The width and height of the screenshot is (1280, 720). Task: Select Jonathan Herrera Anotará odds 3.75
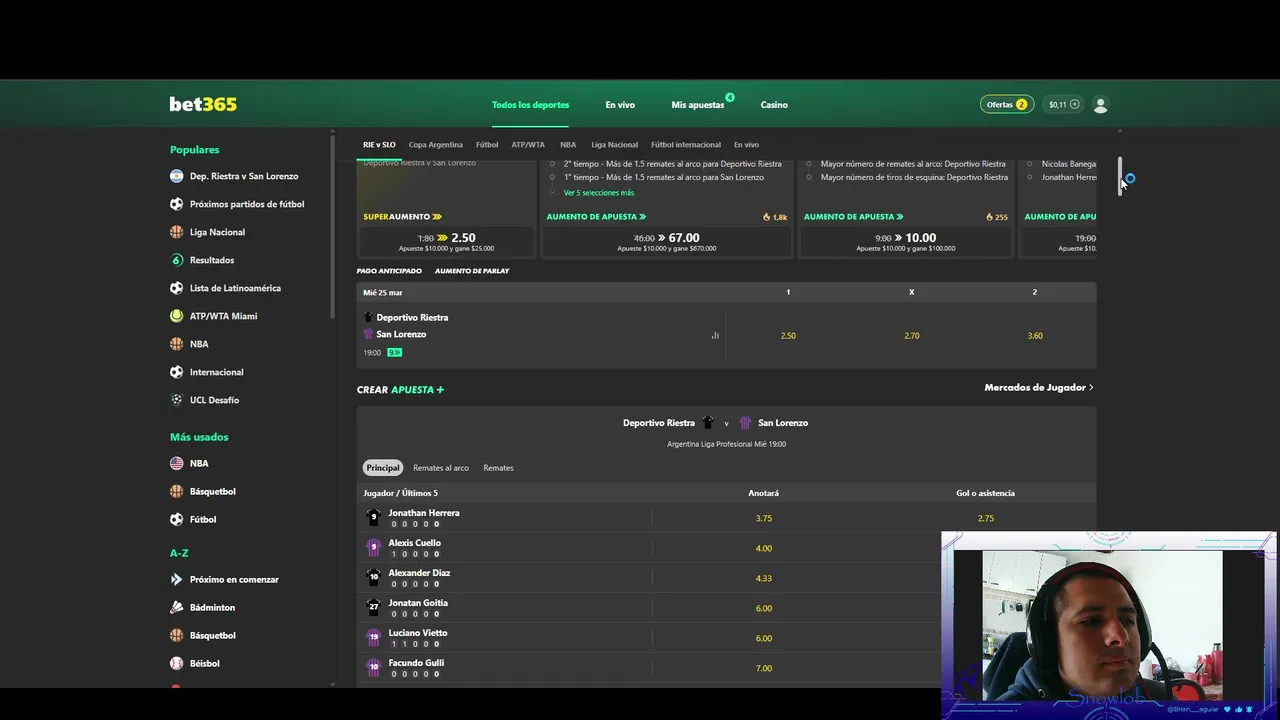coord(764,518)
